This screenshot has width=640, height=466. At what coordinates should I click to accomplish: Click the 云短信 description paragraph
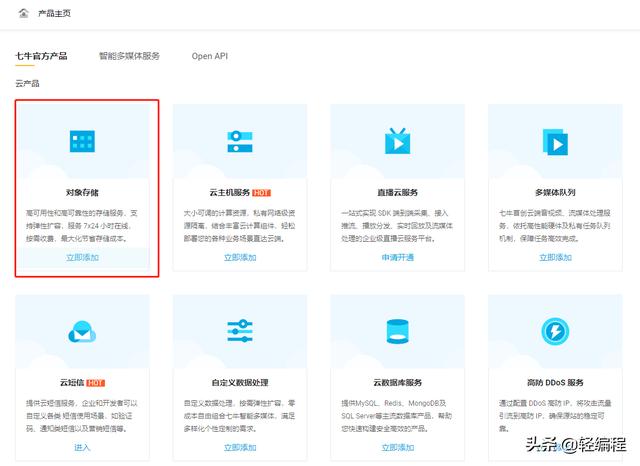click(x=82, y=415)
